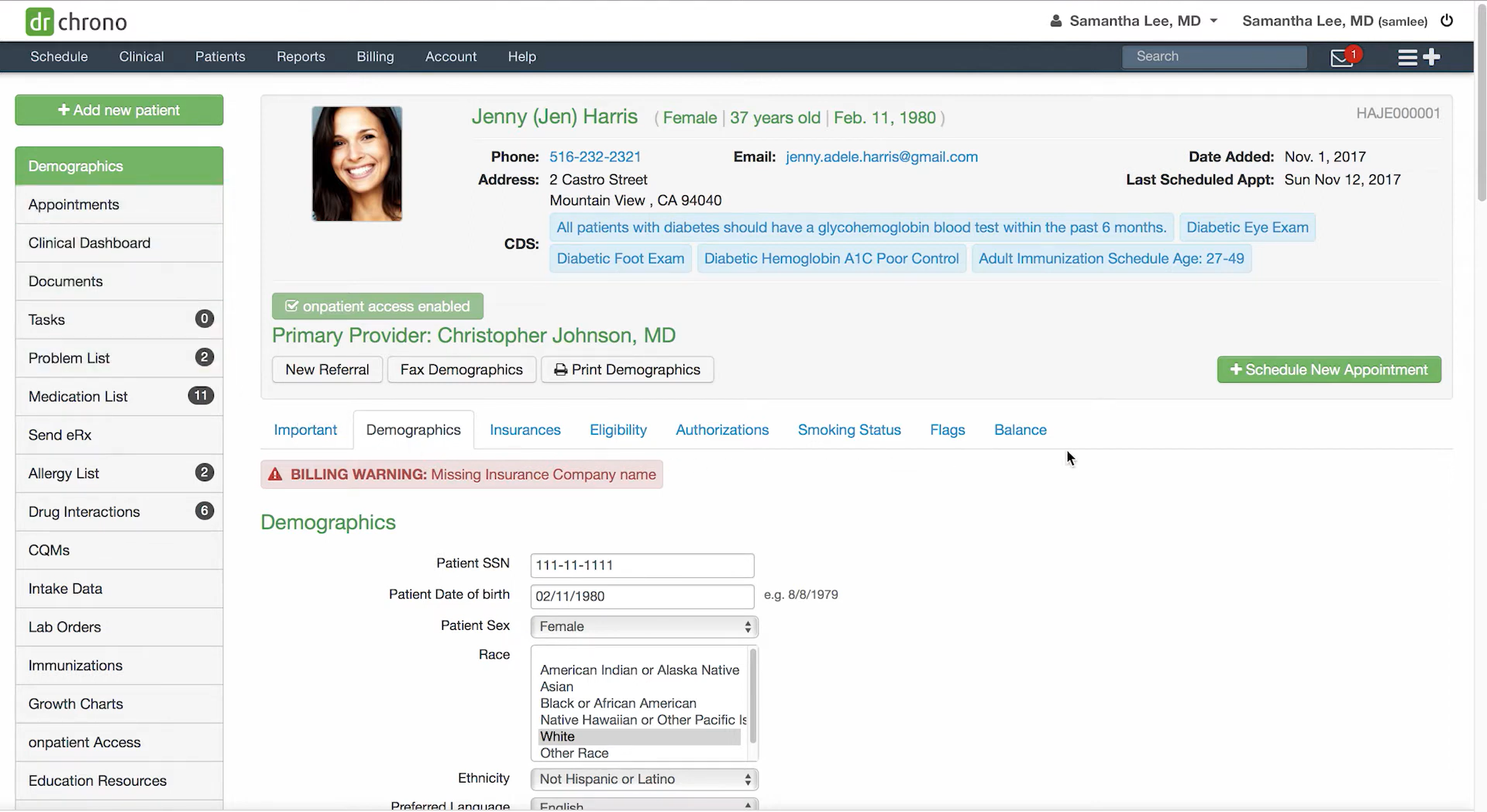Select White in the Race list
This screenshot has width=1487, height=812.
558,736
